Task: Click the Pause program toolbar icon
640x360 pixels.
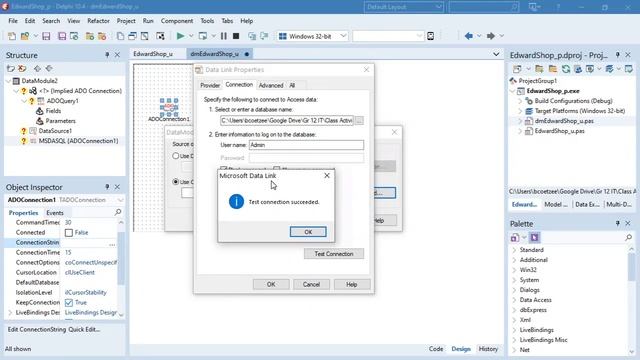Action: [224, 36]
